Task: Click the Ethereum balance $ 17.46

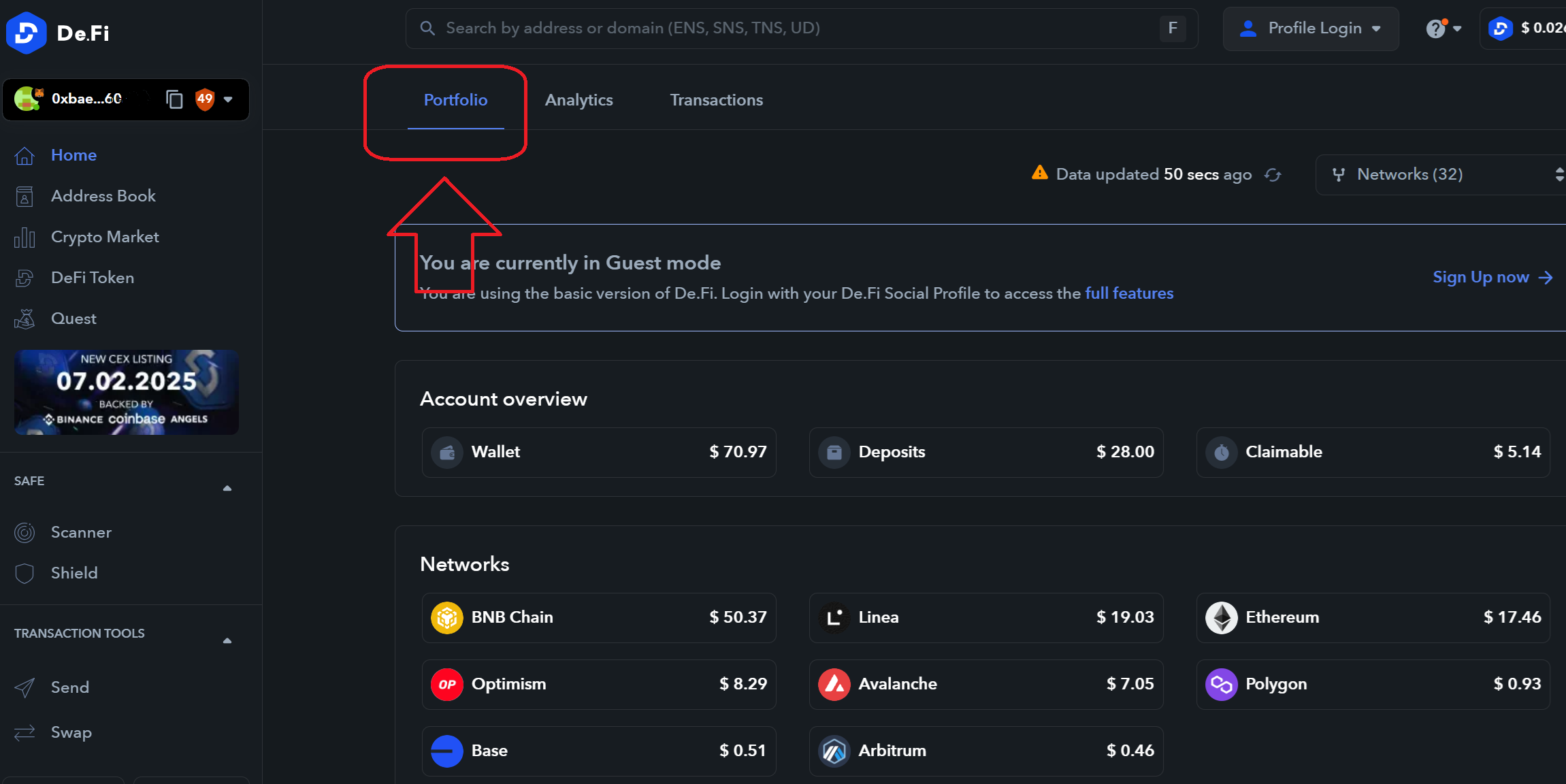Action: pyautogui.click(x=1512, y=617)
